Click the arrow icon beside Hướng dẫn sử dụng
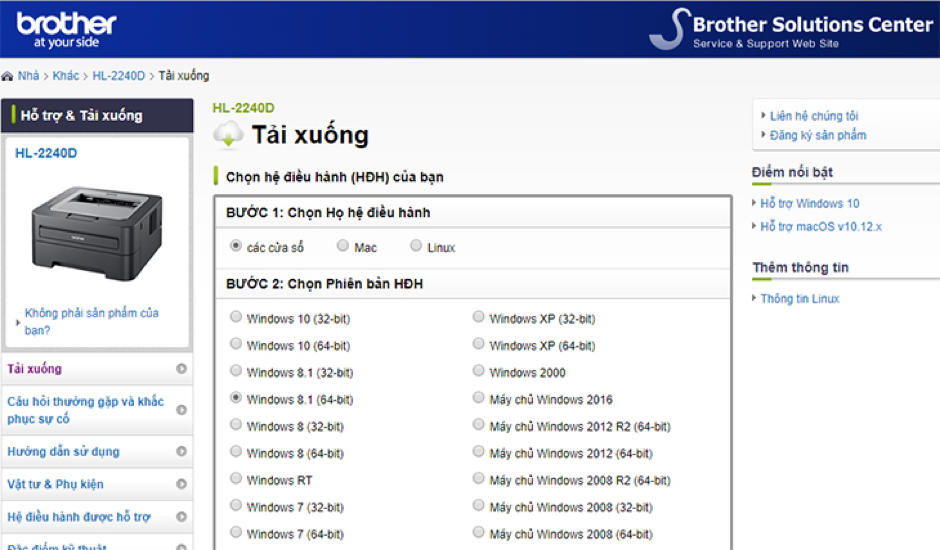 (181, 452)
